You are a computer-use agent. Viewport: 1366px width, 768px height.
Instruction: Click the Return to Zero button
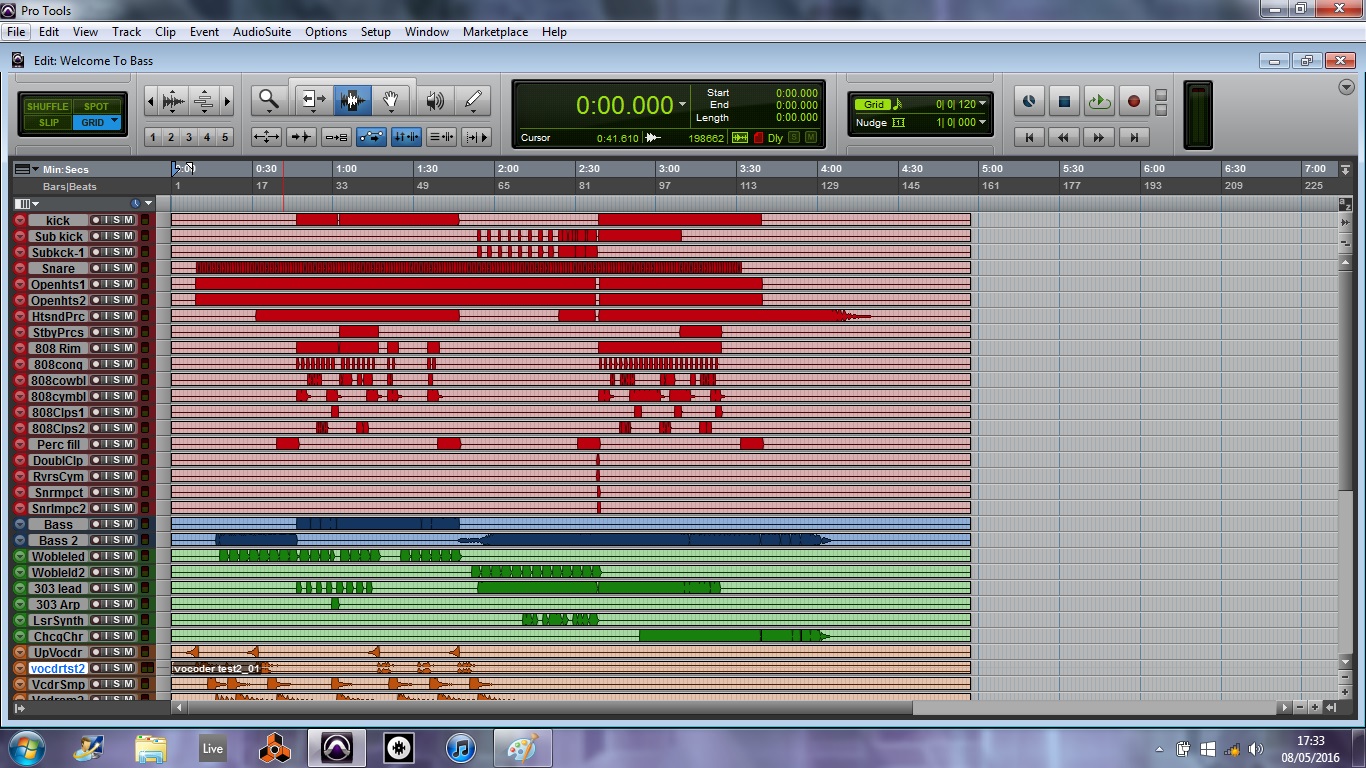click(1029, 137)
